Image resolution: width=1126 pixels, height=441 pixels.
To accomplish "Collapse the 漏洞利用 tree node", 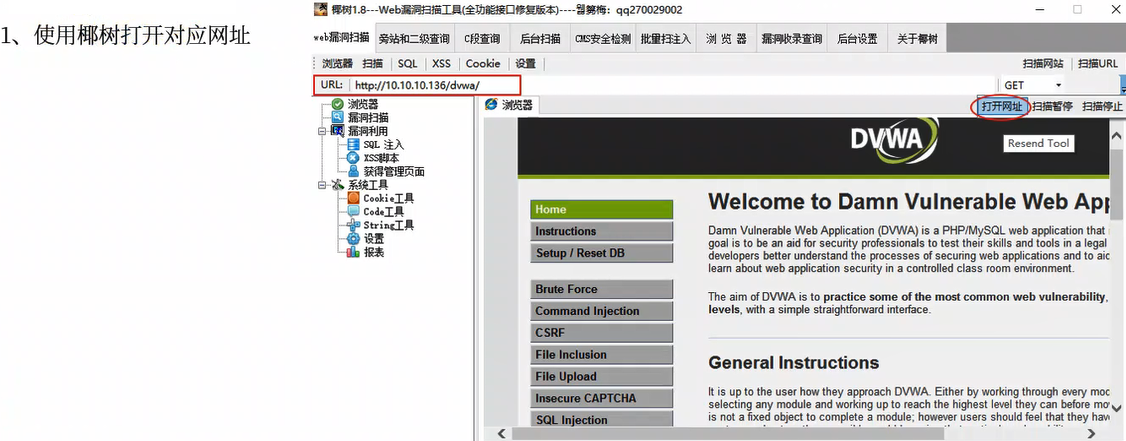I will (x=322, y=131).
